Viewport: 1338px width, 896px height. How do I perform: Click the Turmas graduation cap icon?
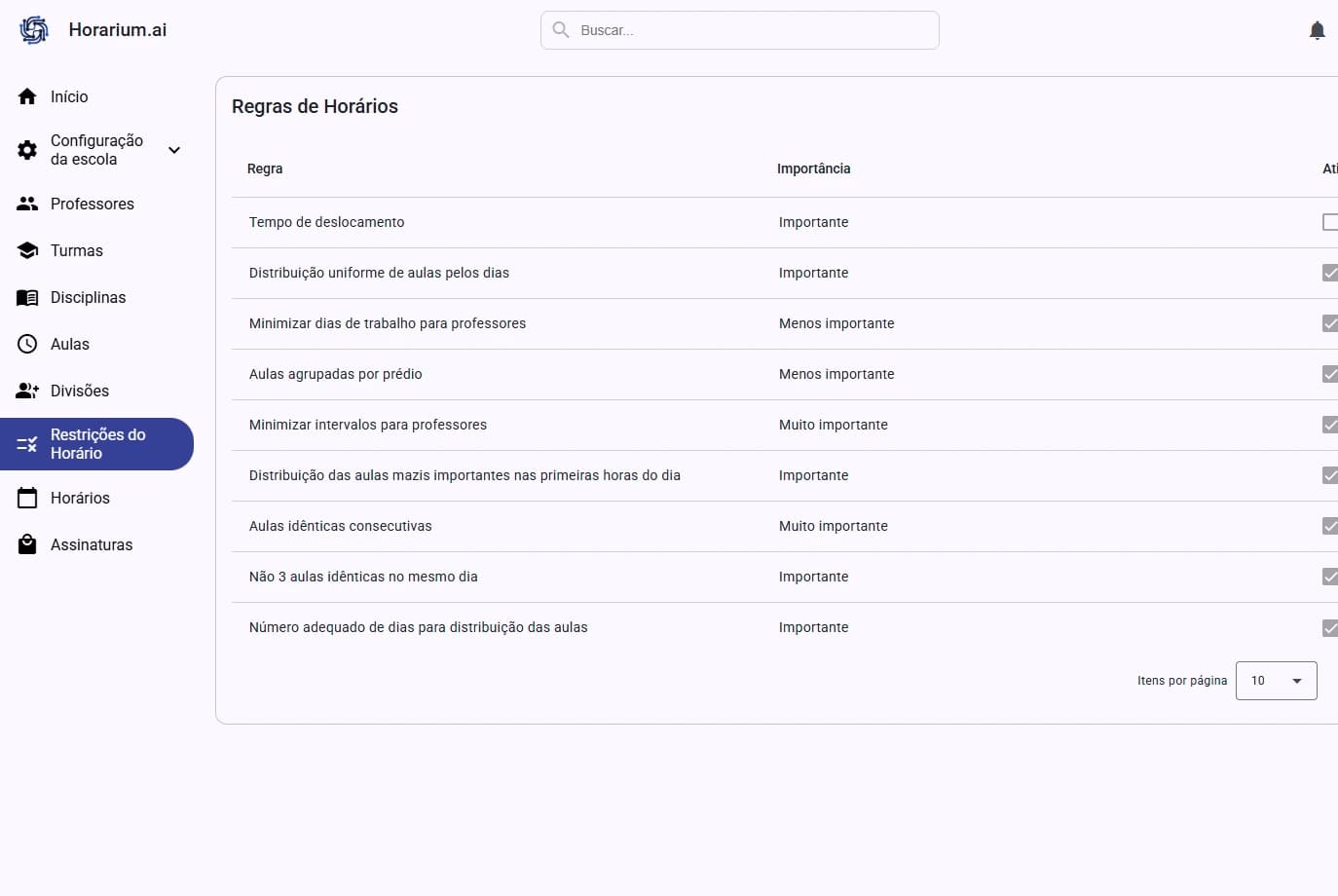coord(27,250)
